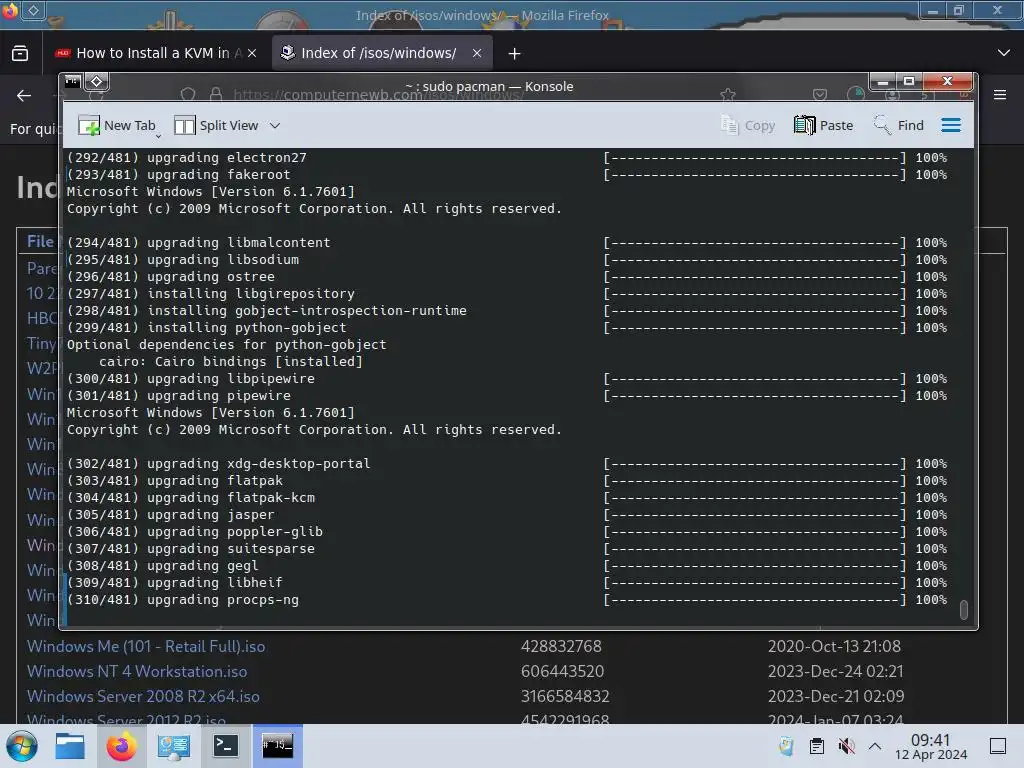Open the system settings taskbar icon
The width and height of the screenshot is (1024, 768).
point(173,746)
